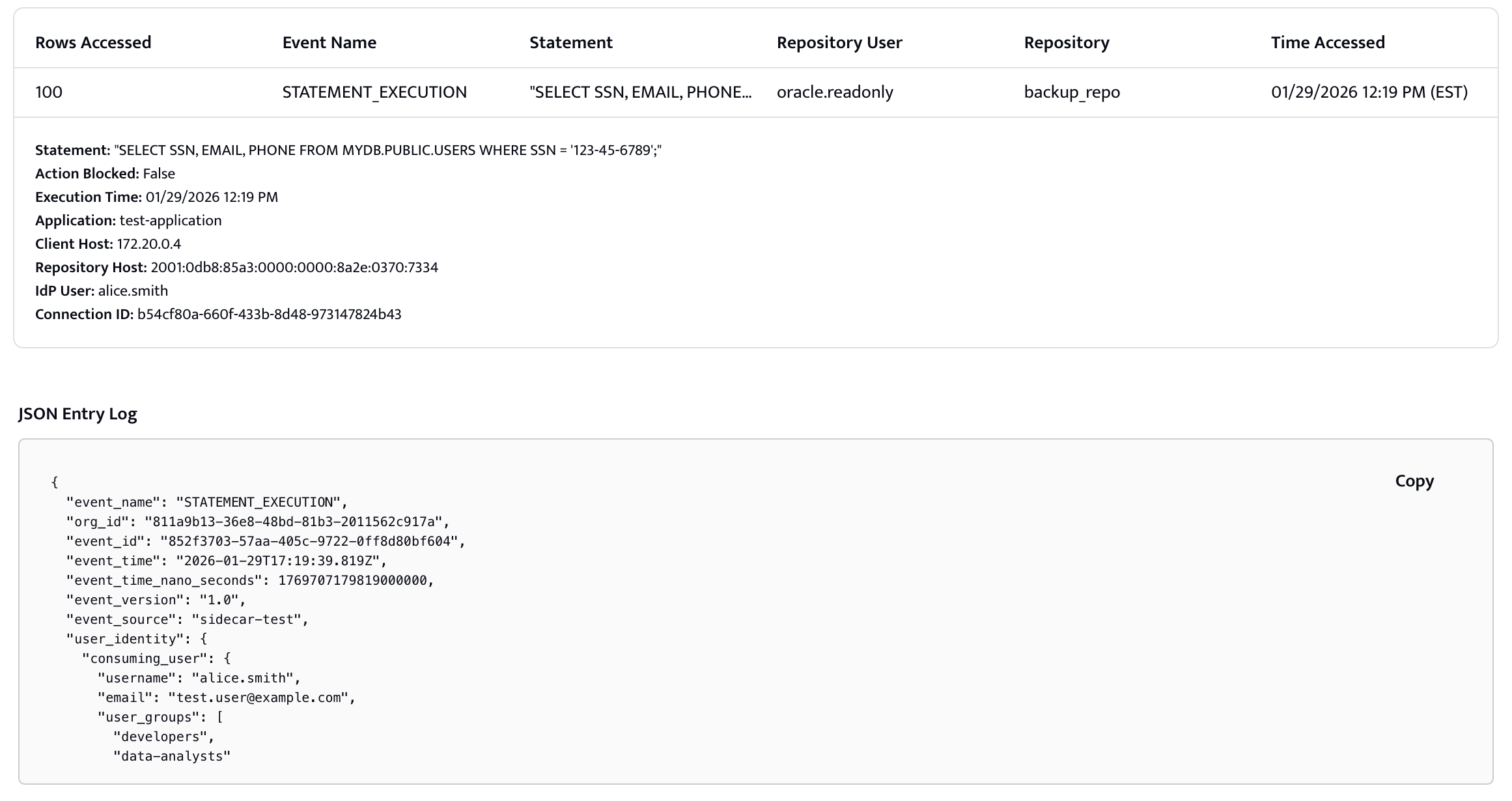Click the Repository column header
Screen dimensions: 1512x801
coord(1066,43)
